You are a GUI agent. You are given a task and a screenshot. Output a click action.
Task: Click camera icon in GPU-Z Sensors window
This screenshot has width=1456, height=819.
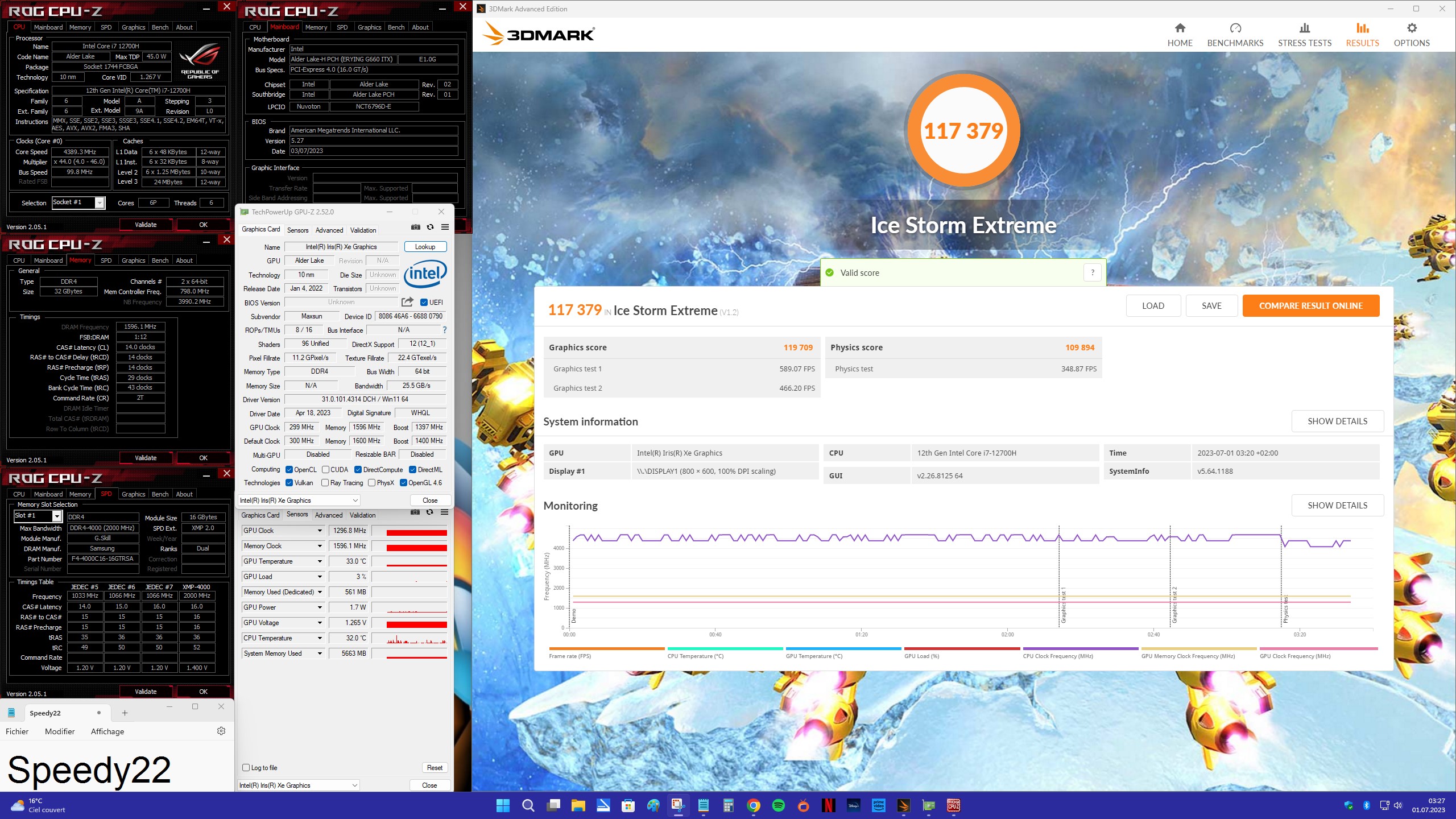point(415,512)
